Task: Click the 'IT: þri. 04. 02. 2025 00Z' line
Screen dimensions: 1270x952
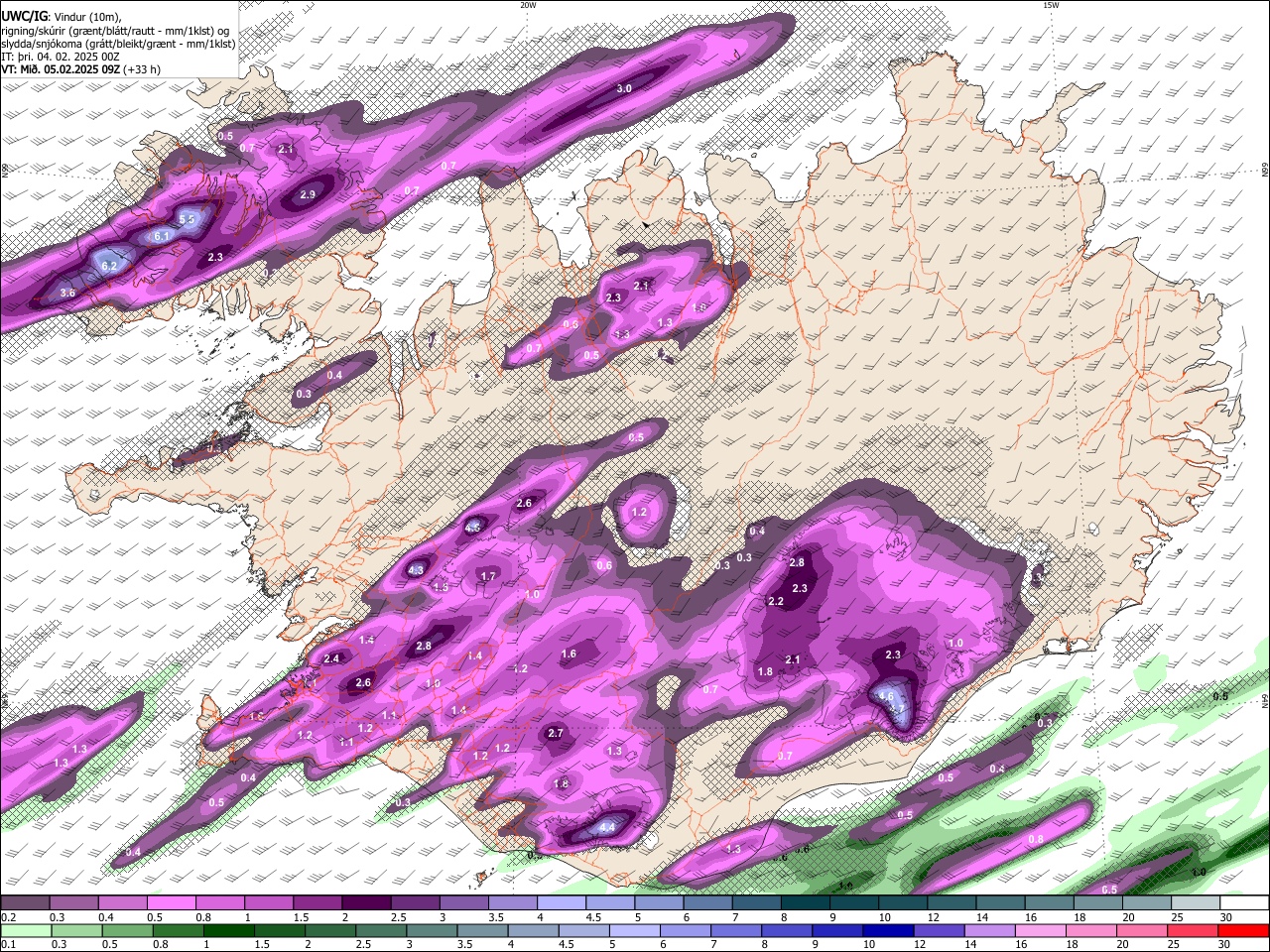Action: (61, 57)
